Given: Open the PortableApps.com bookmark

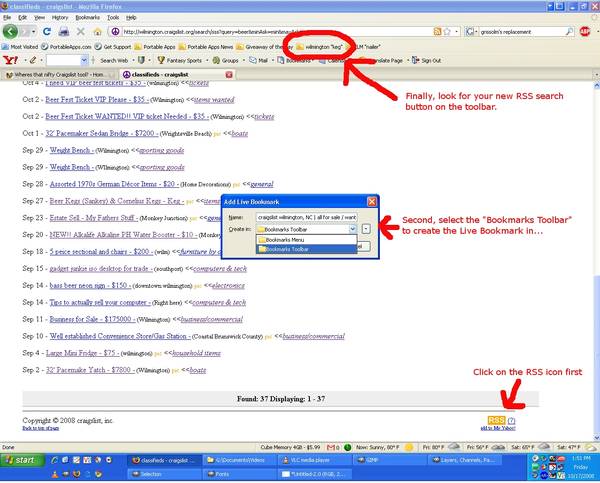Looking at the screenshot, I should click(66, 47).
